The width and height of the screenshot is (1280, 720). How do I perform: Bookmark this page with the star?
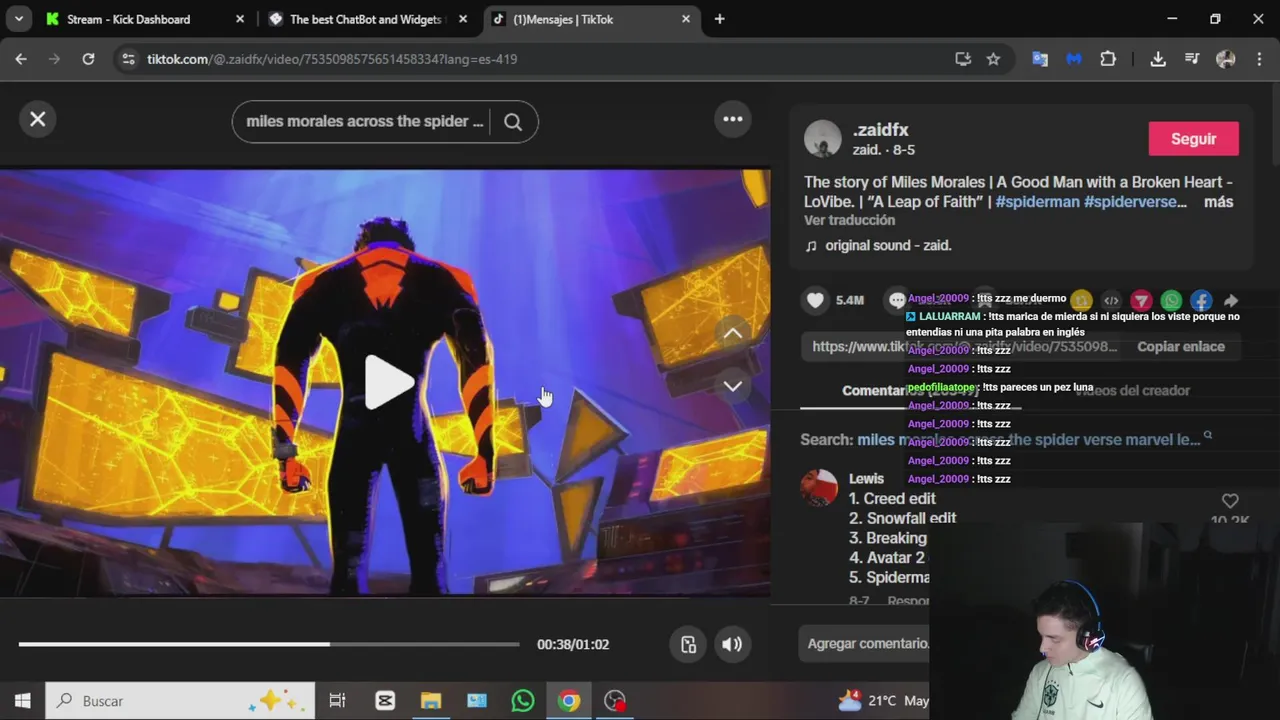[993, 59]
